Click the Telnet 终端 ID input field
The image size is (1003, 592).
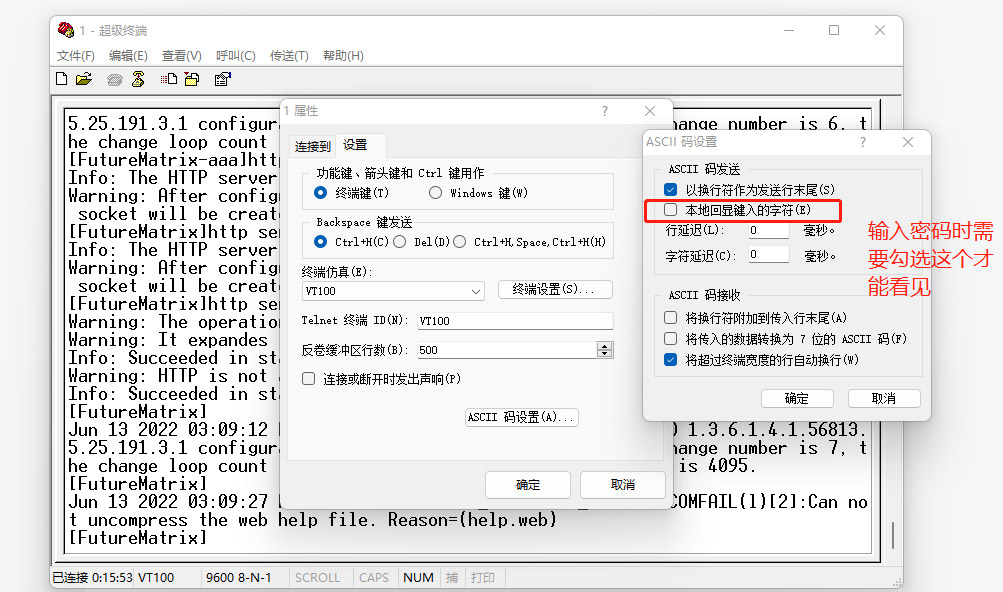click(515, 320)
